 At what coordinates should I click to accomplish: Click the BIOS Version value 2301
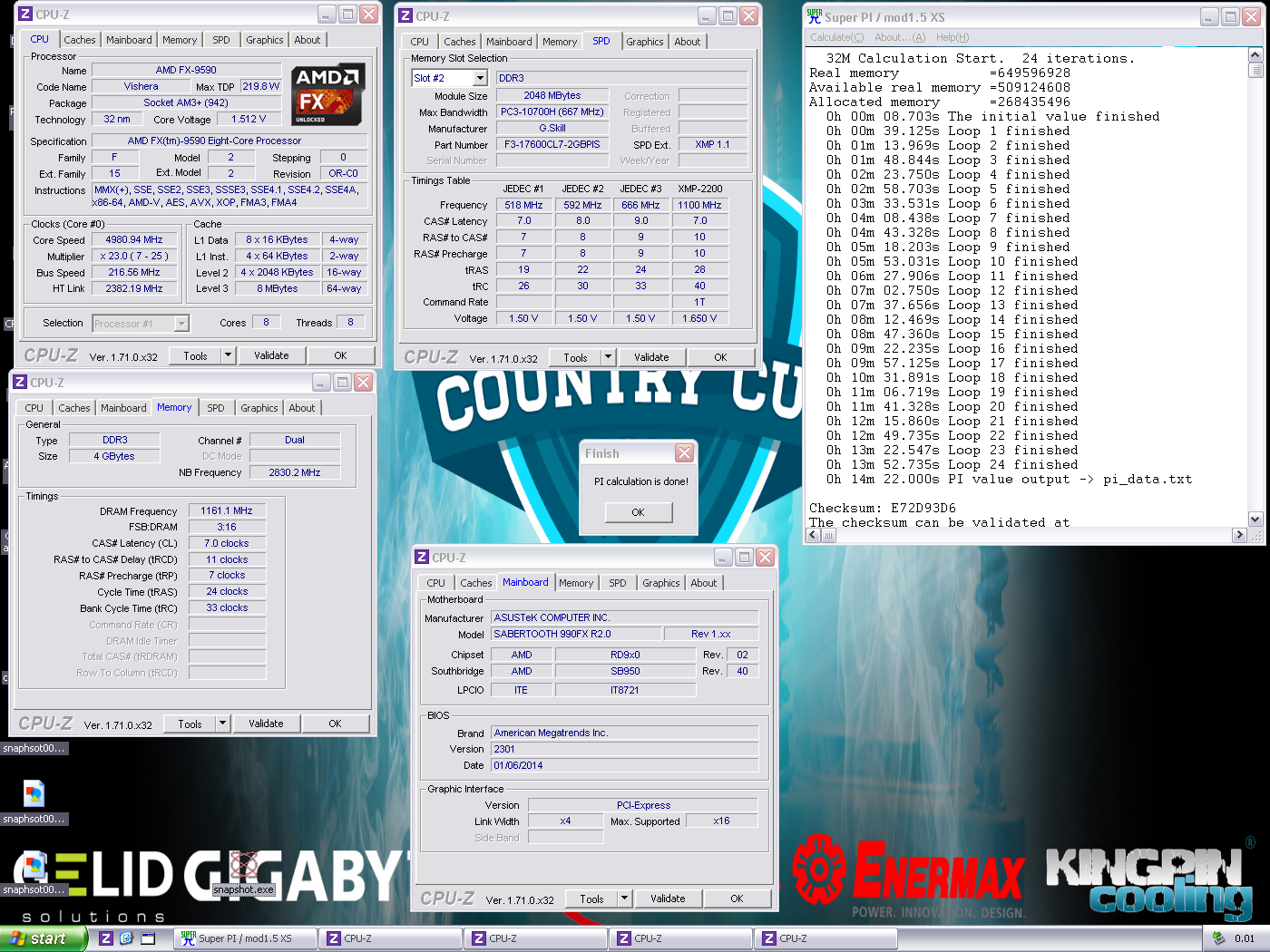(x=625, y=749)
